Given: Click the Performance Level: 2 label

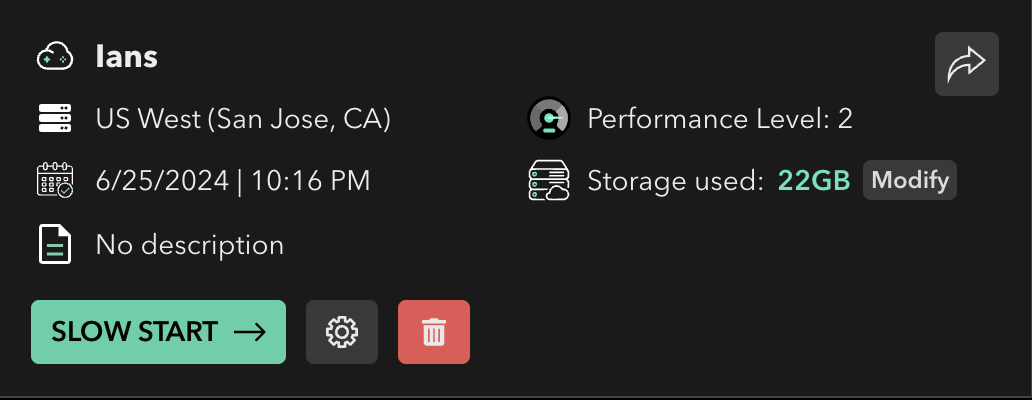Looking at the screenshot, I should coord(720,119).
